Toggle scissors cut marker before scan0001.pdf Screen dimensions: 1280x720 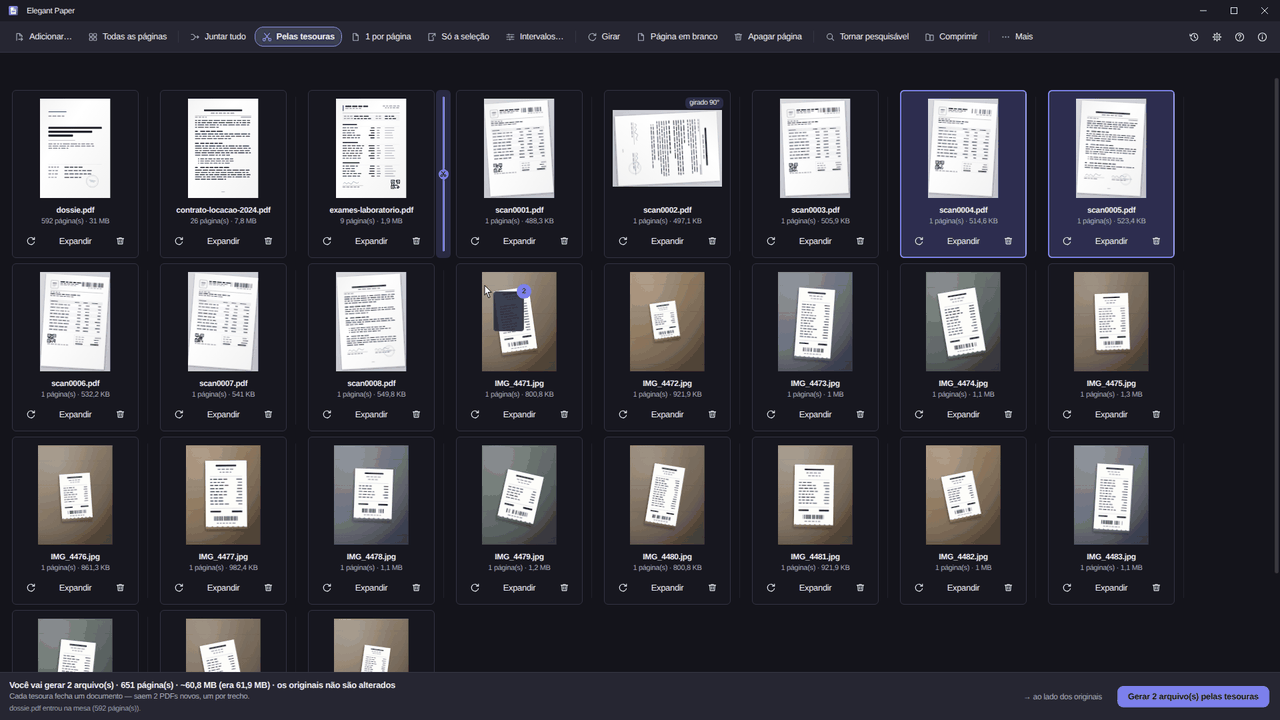443,174
